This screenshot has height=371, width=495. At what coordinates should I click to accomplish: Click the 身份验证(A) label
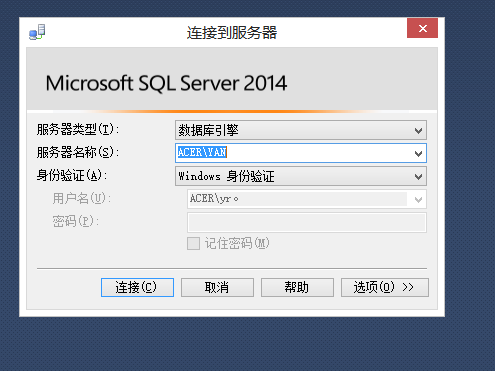72,175
